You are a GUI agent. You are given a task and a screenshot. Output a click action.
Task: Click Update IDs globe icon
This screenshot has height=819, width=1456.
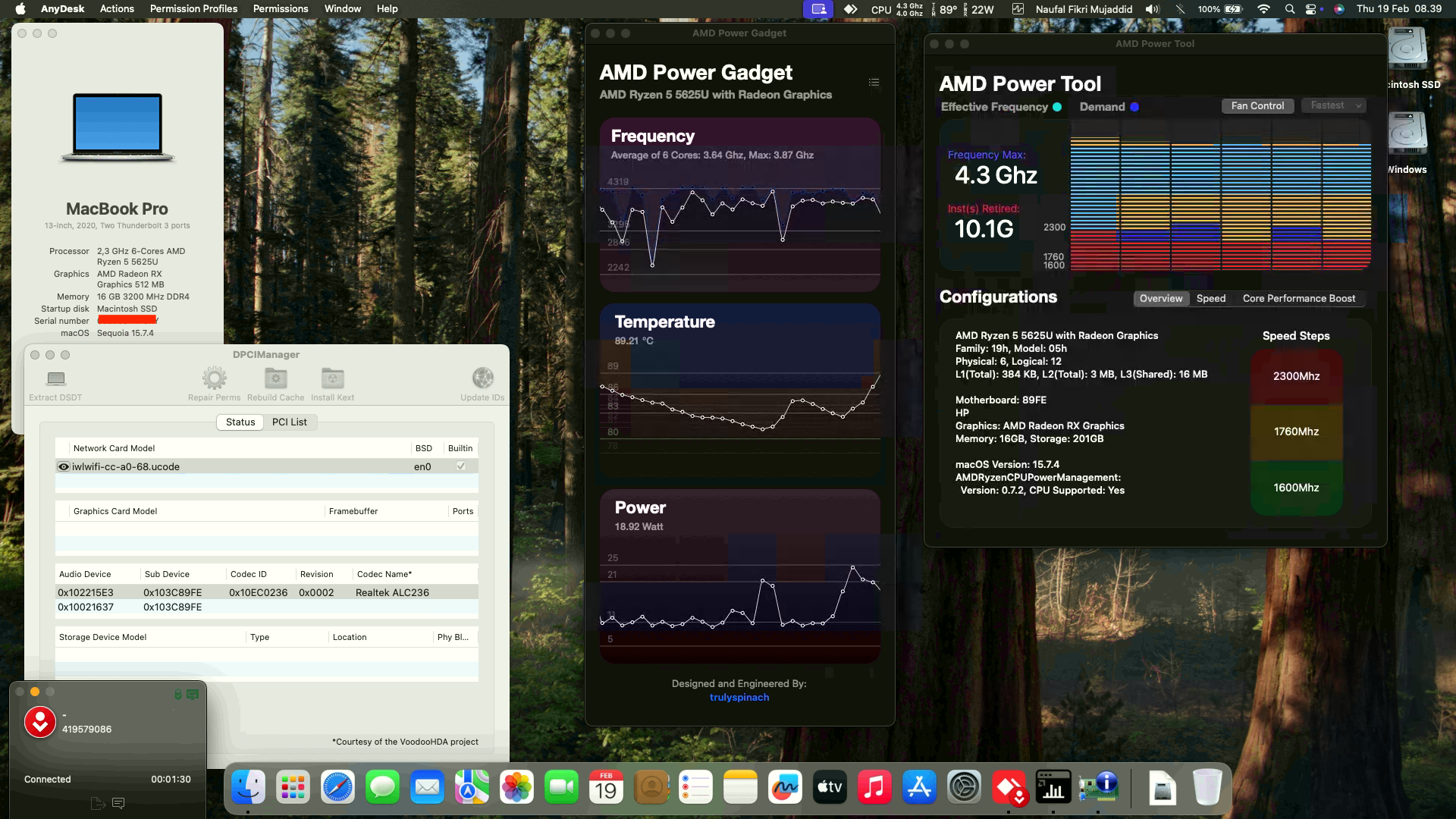(x=482, y=378)
